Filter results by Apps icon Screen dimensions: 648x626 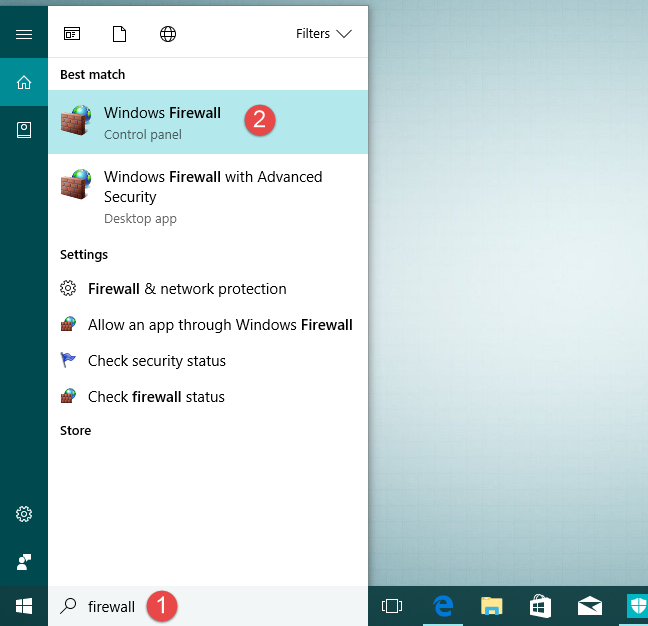pyautogui.click(x=72, y=34)
